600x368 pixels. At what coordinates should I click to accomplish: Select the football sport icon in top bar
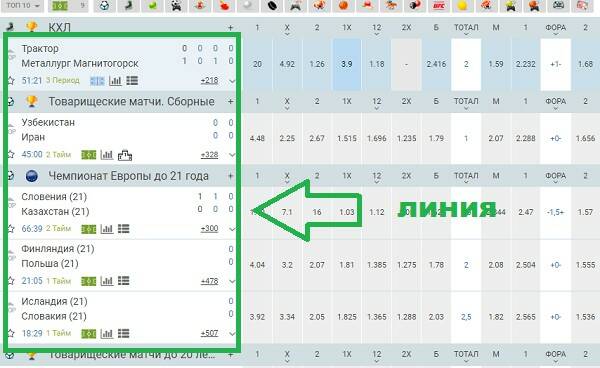click(x=105, y=6)
